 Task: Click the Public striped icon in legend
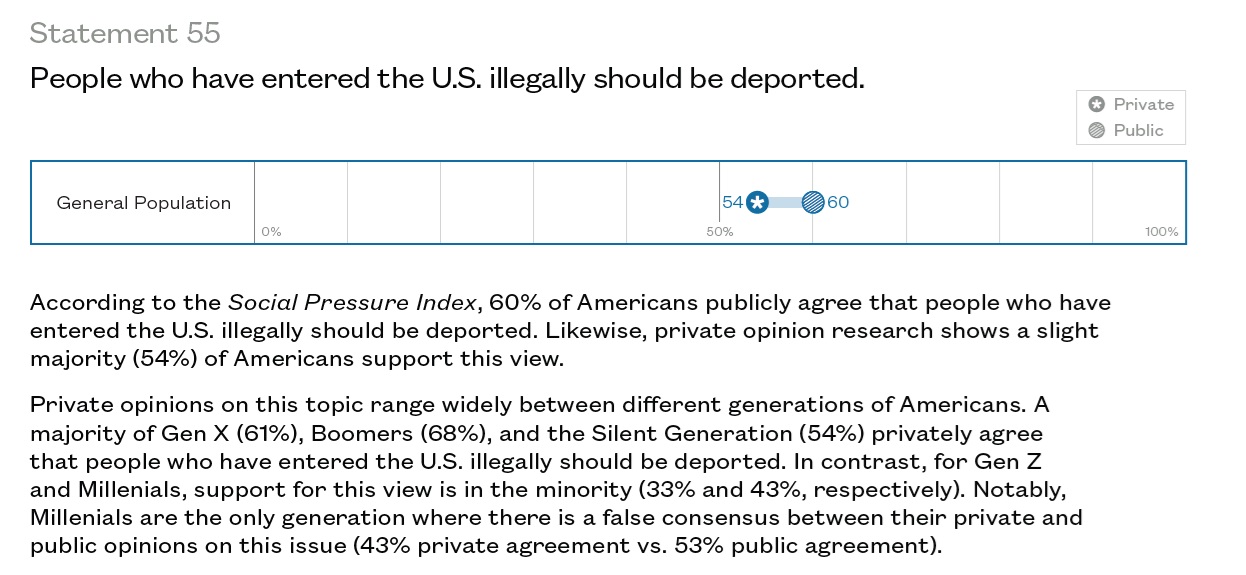(x=1096, y=130)
